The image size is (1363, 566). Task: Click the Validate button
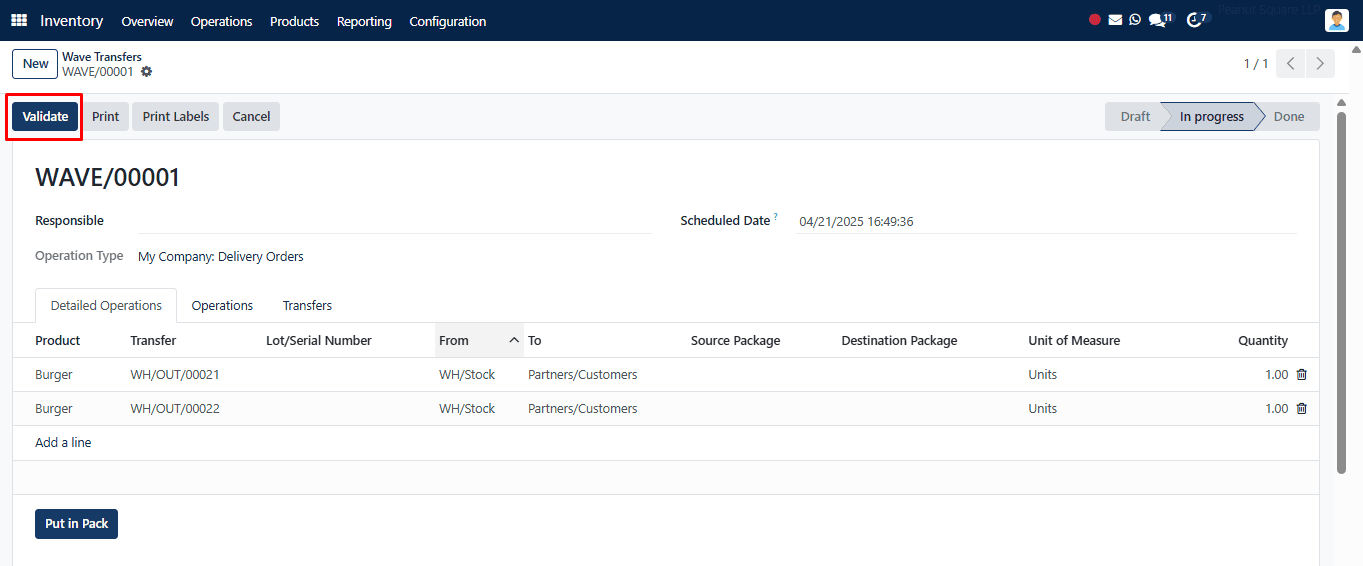(x=45, y=116)
